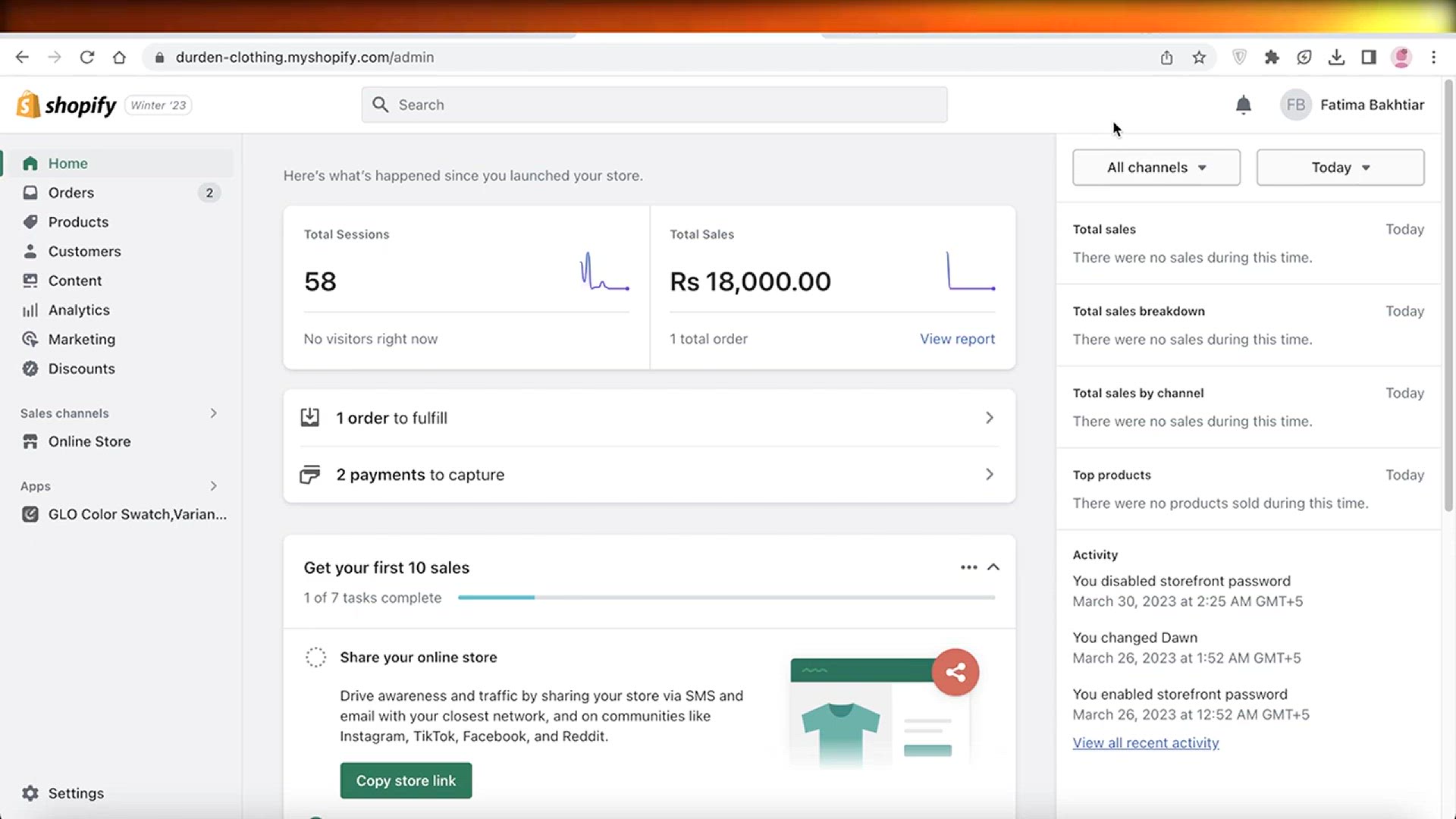Click the Total Sessions sparkline chart
1456x819 pixels.
coord(604,271)
